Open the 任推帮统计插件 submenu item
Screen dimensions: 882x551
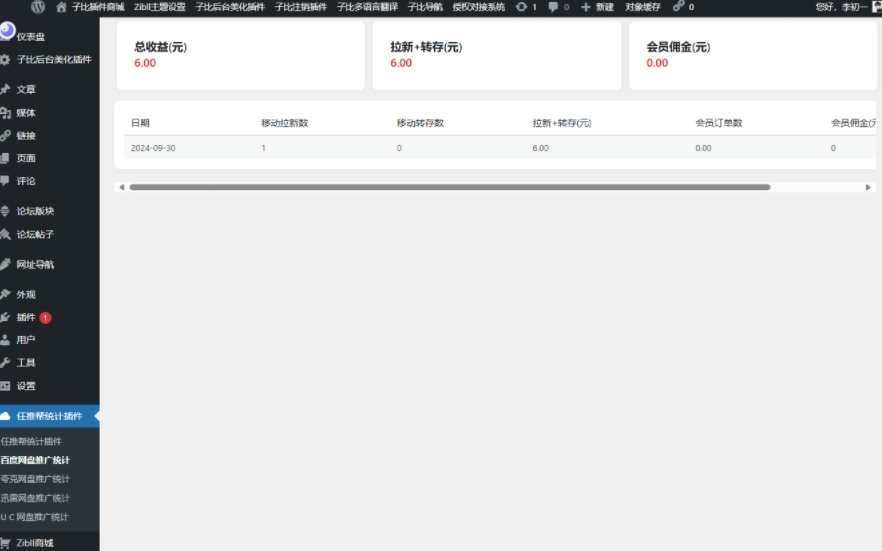click(31, 441)
